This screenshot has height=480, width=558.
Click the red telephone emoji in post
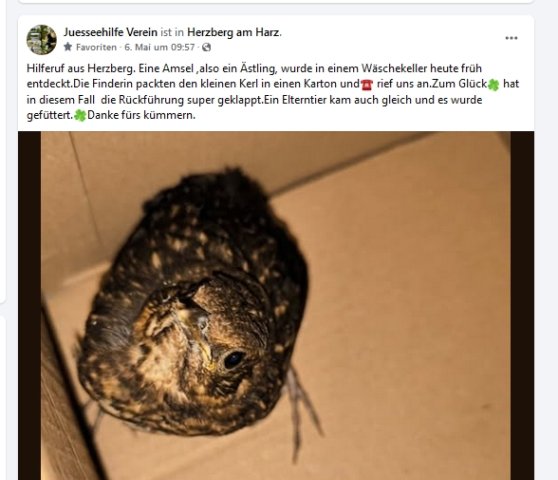pos(367,85)
